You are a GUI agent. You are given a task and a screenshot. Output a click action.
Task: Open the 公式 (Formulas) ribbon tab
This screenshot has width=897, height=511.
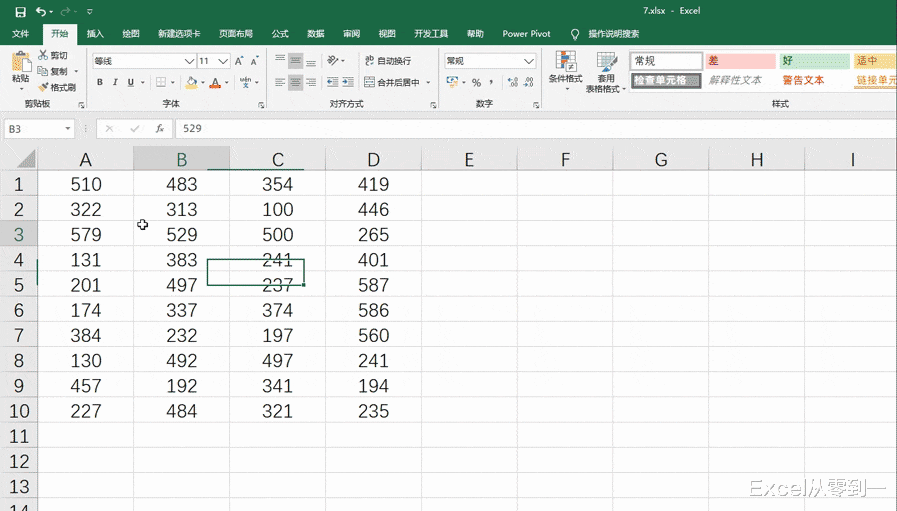(280, 34)
